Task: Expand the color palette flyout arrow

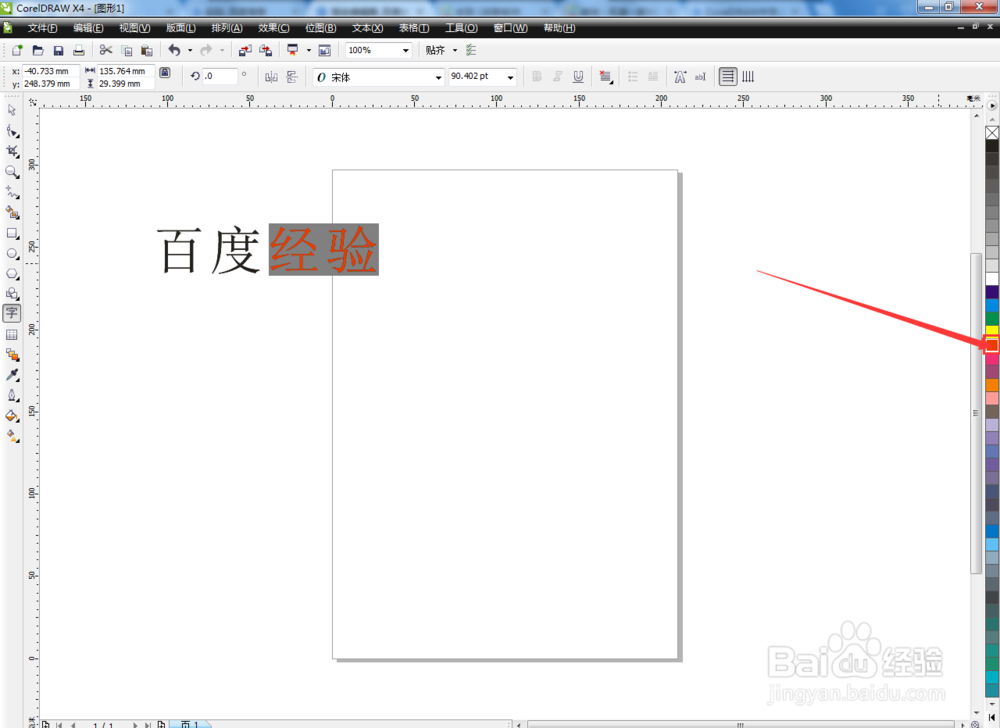Action: coord(992,105)
